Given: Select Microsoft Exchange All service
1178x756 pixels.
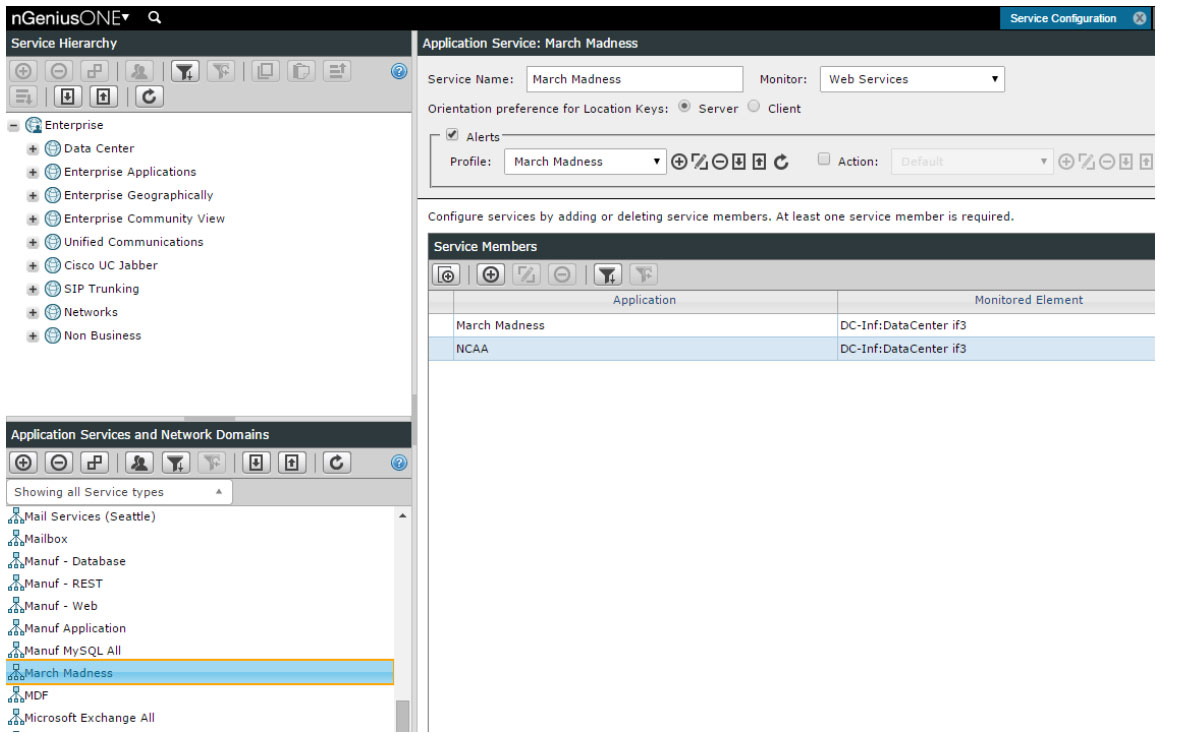Looking at the screenshot, I should 89,718.
